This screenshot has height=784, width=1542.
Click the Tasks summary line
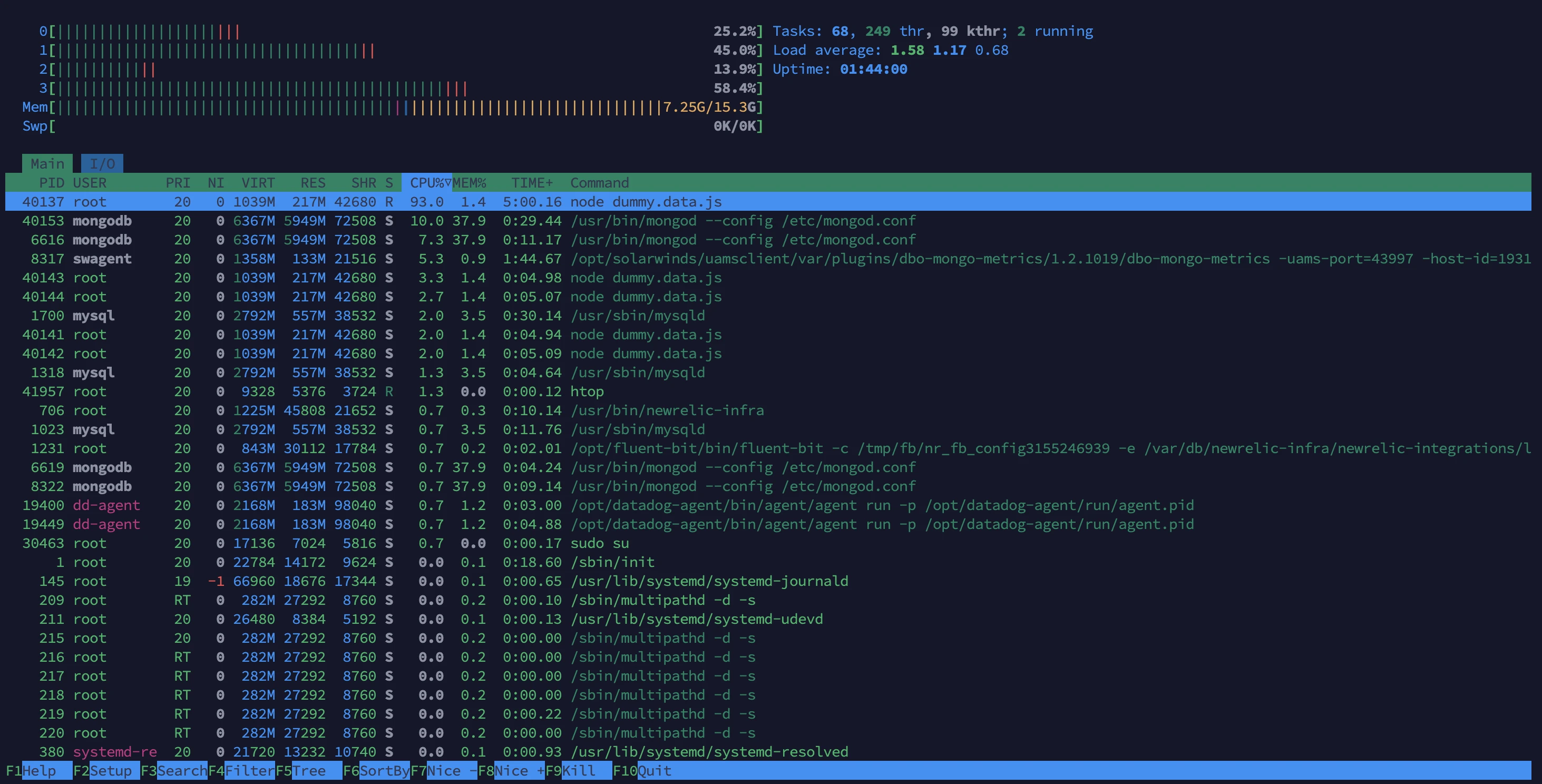coord(932,31)
